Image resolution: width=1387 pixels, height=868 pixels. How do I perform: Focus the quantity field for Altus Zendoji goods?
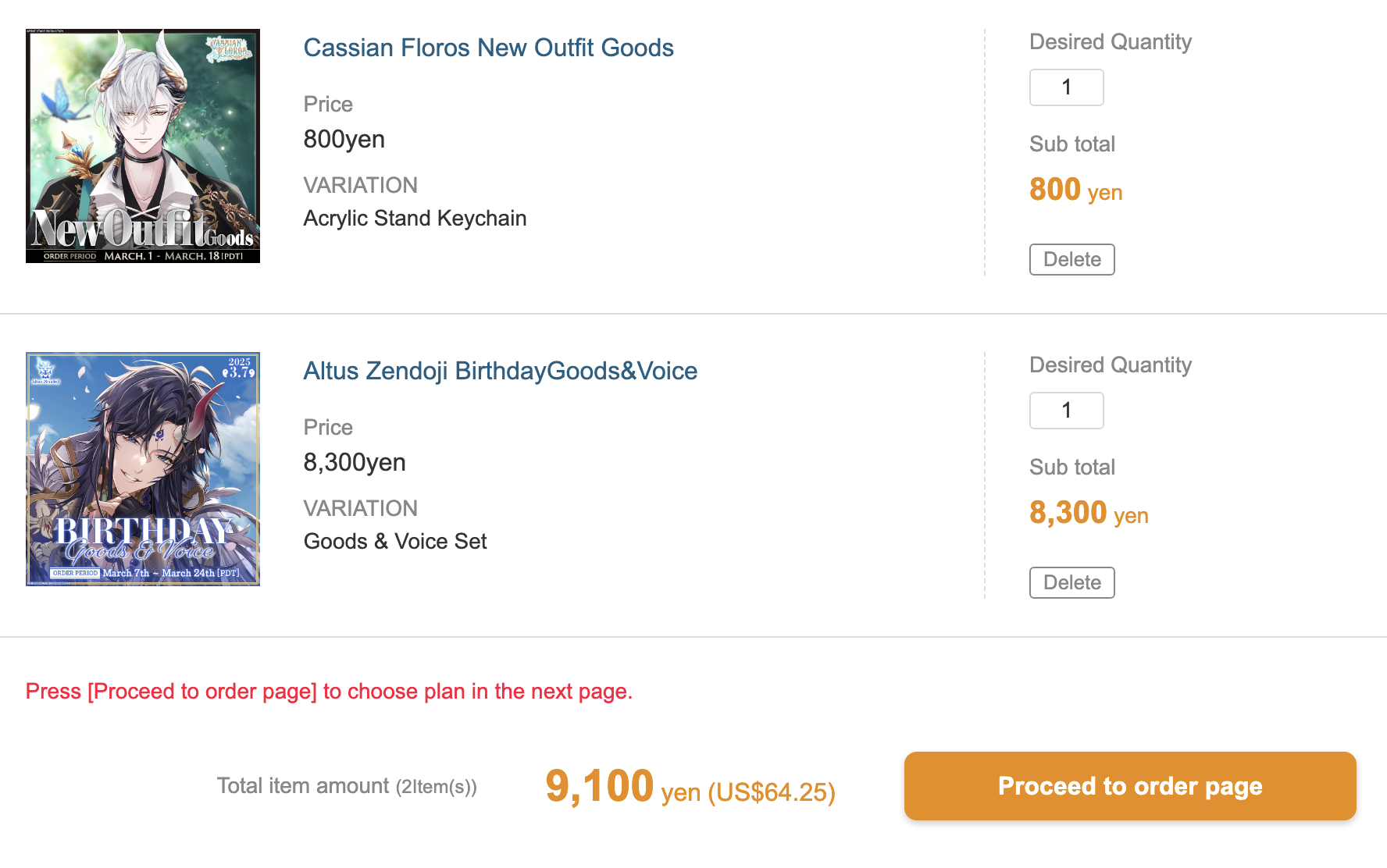click(x=1066, y=411)
